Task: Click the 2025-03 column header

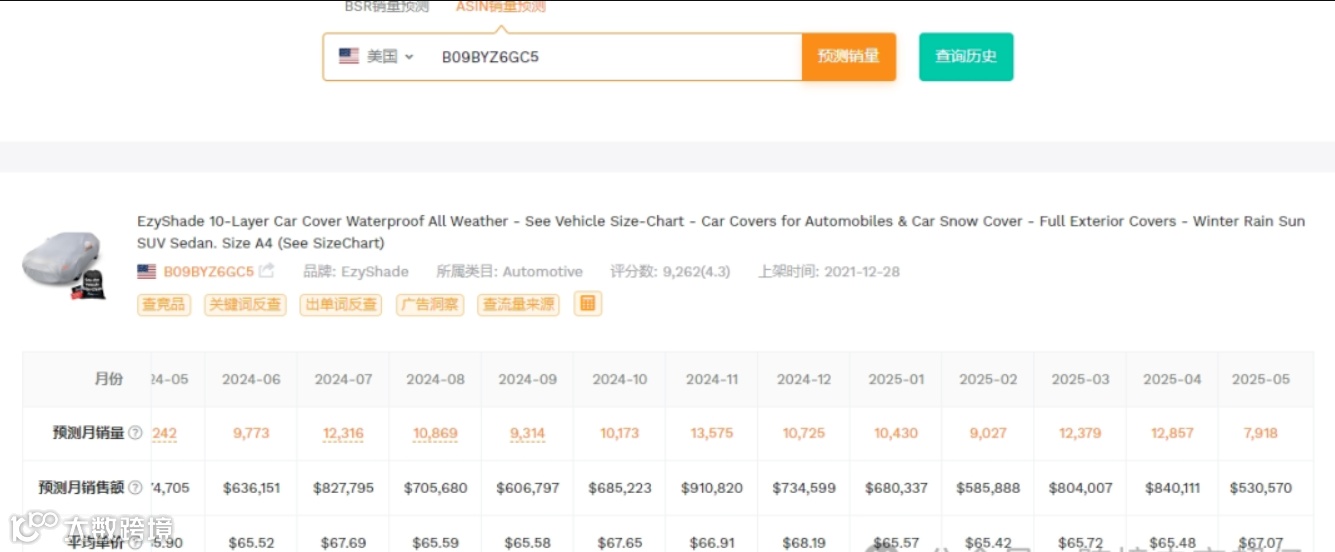Action: coord(1080,379)
